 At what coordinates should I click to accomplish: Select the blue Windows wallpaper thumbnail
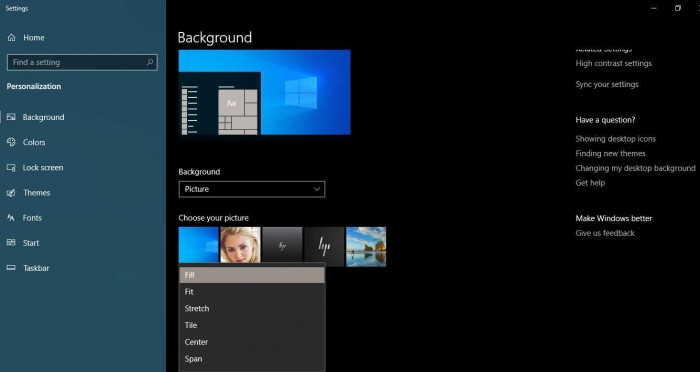pos(199,245)
